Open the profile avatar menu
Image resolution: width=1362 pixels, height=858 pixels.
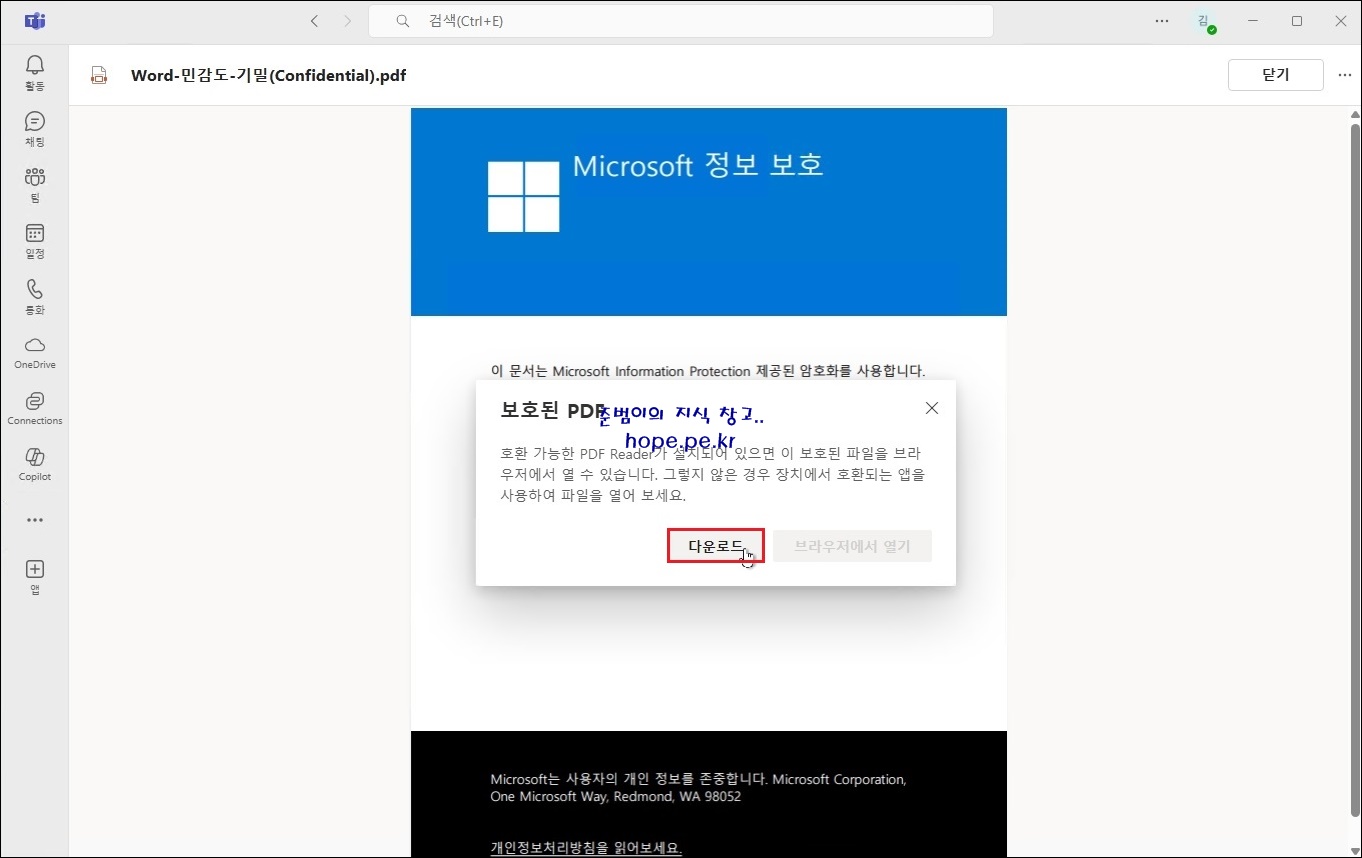(1205, 21)
